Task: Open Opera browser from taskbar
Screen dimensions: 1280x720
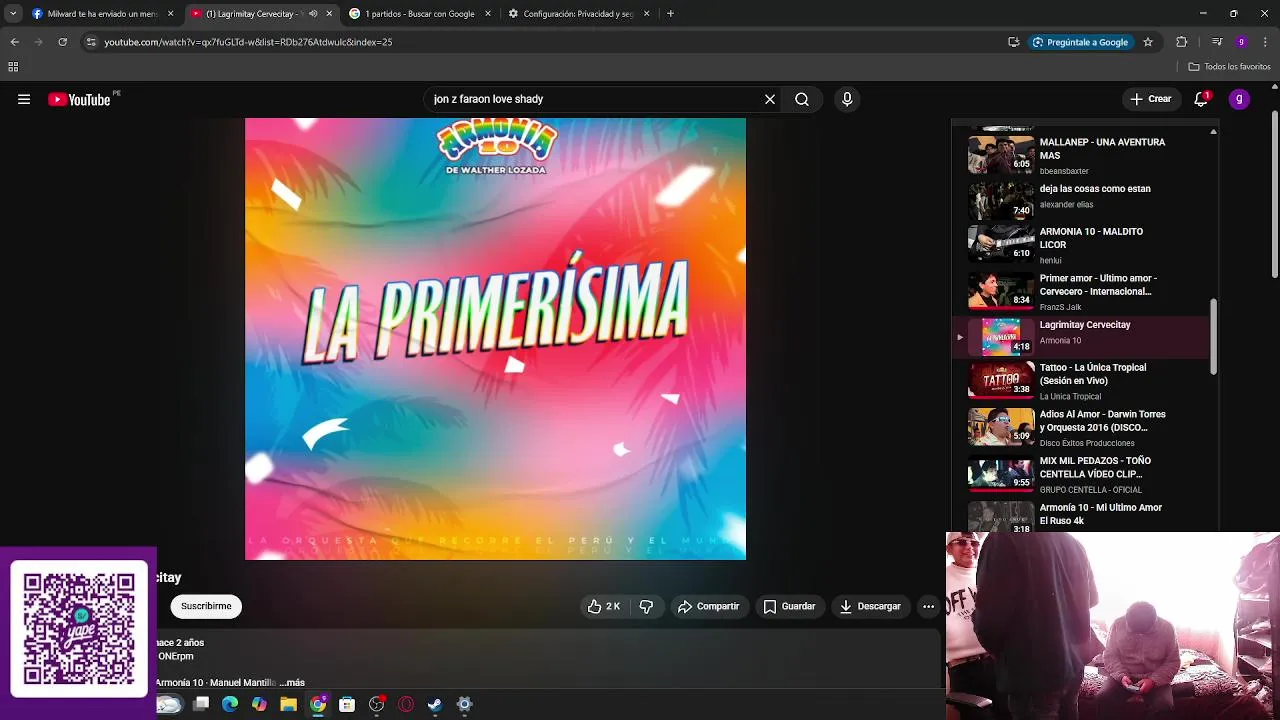Action: pos(406,704)
